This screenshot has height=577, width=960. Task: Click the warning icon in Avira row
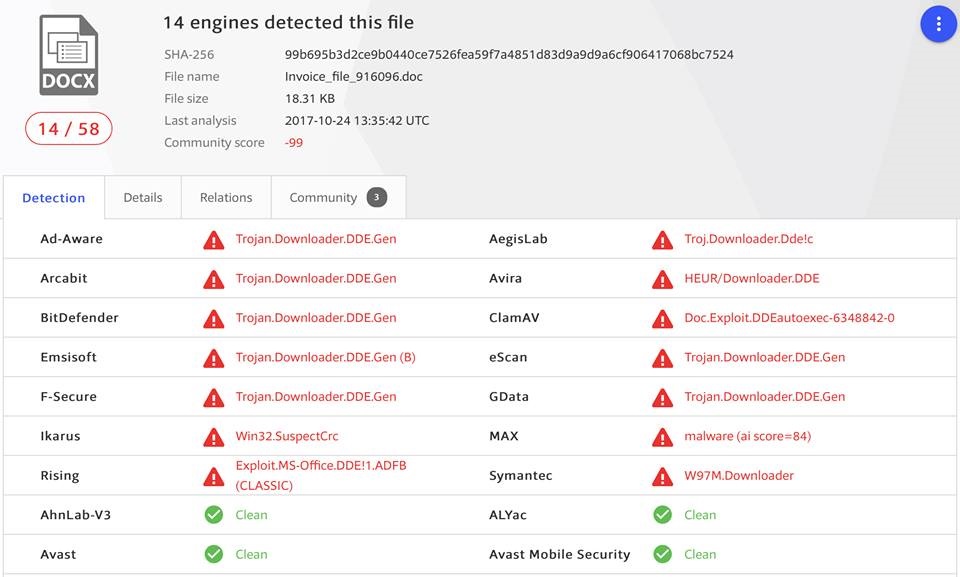click(x=662, y=279)
